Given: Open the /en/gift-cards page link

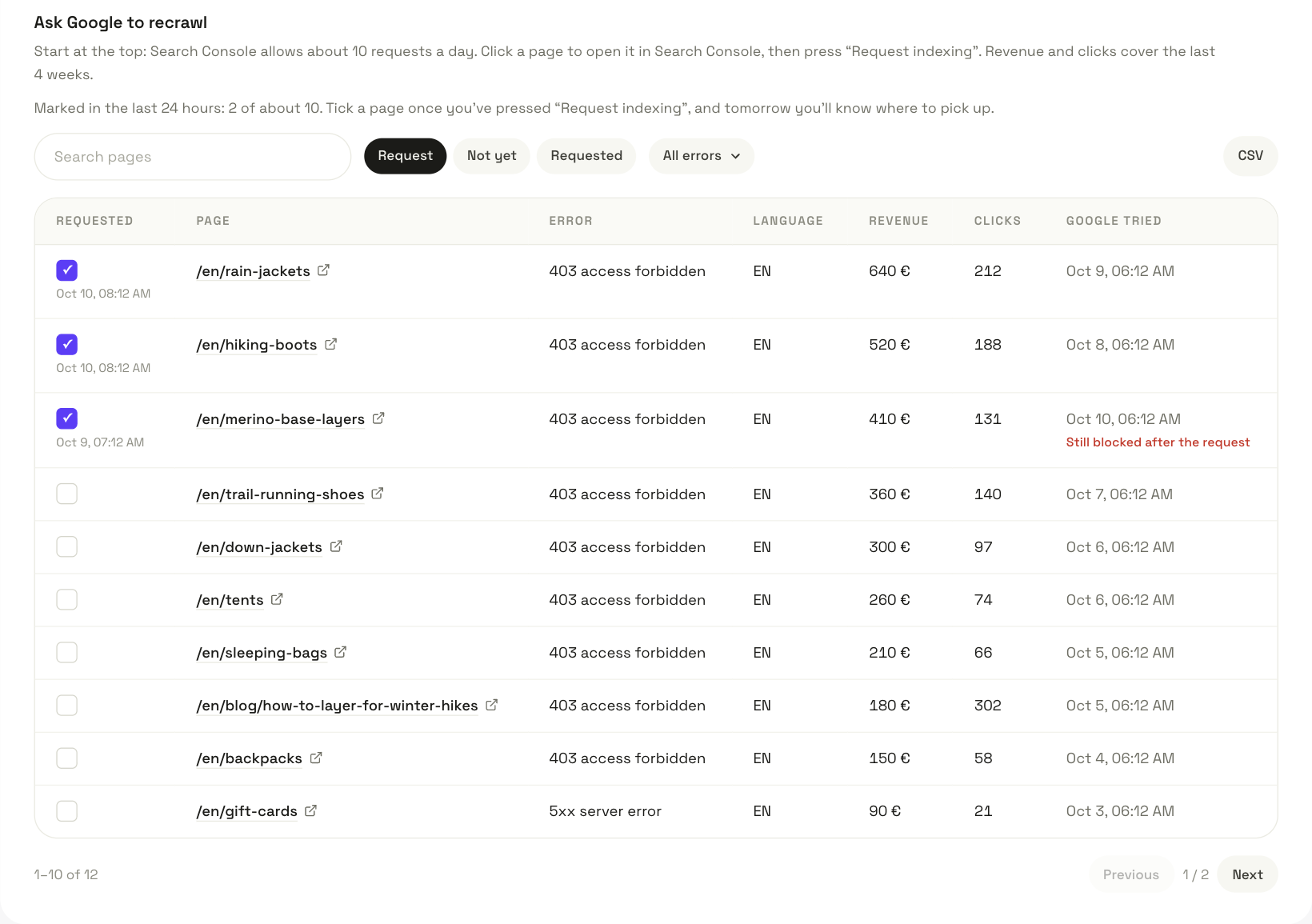Looking at the screenshot, I should pos(247,811).
